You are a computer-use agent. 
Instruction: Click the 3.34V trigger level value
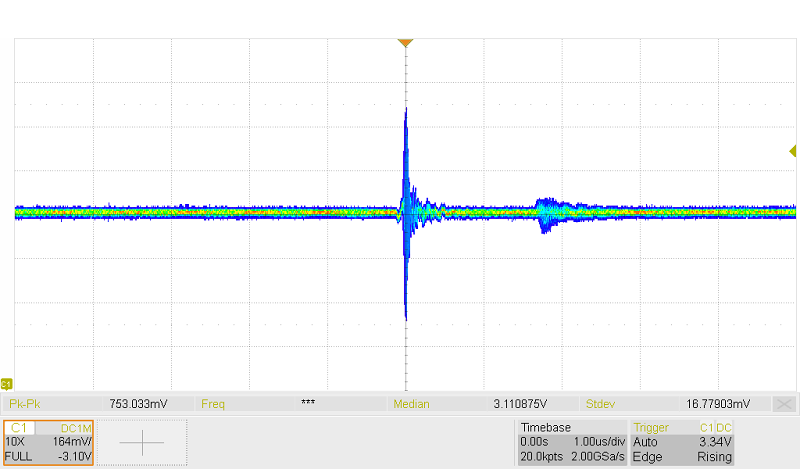[x=716, y=441]
